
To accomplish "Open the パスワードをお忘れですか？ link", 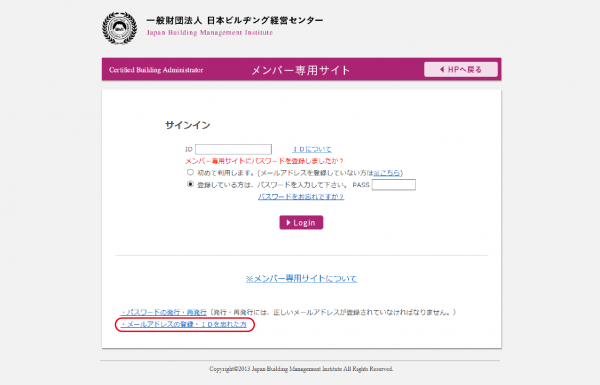I will tap(301, 197).
